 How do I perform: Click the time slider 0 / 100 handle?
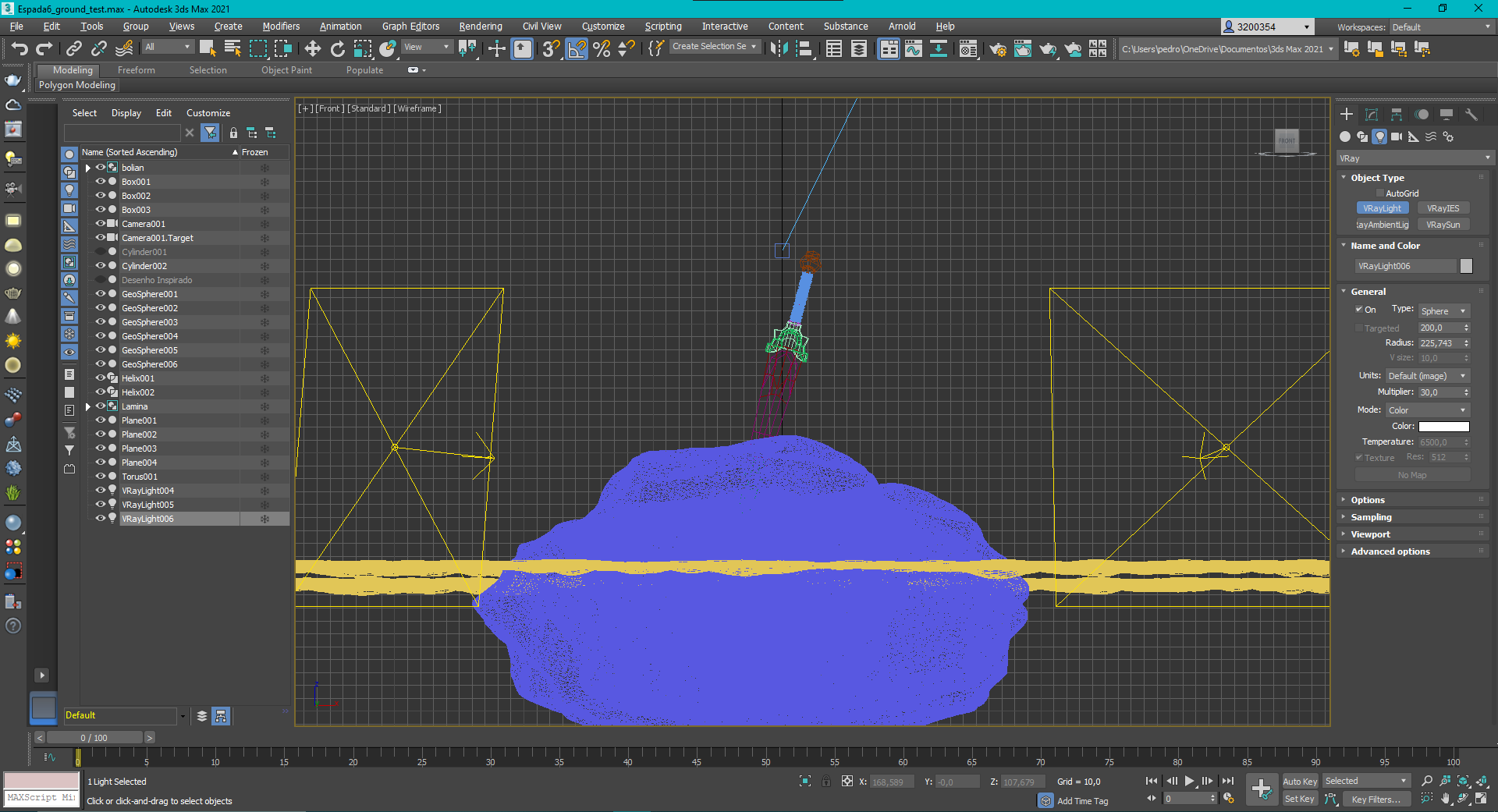pos(94,738)
